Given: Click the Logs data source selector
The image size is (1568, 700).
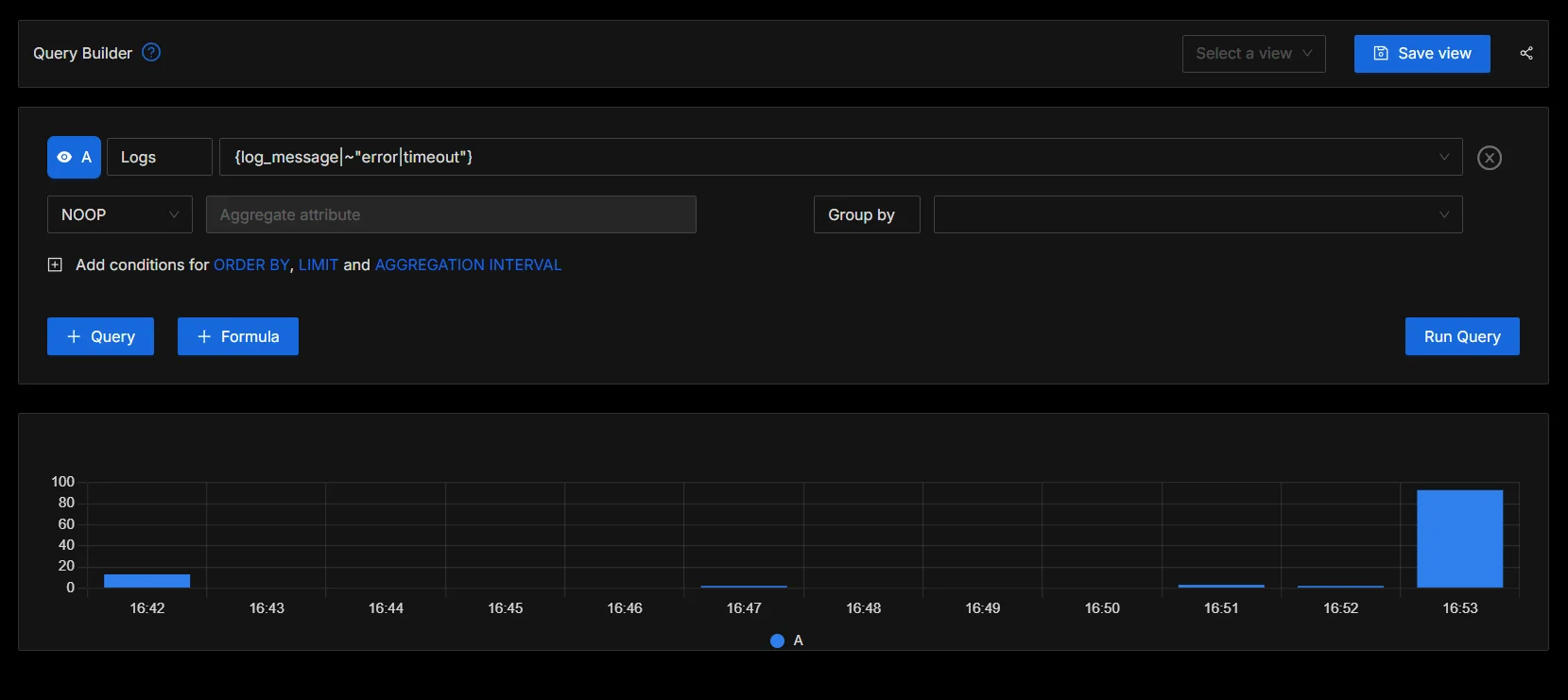Looking at the screenshot, I should click(x=160, y=157).
